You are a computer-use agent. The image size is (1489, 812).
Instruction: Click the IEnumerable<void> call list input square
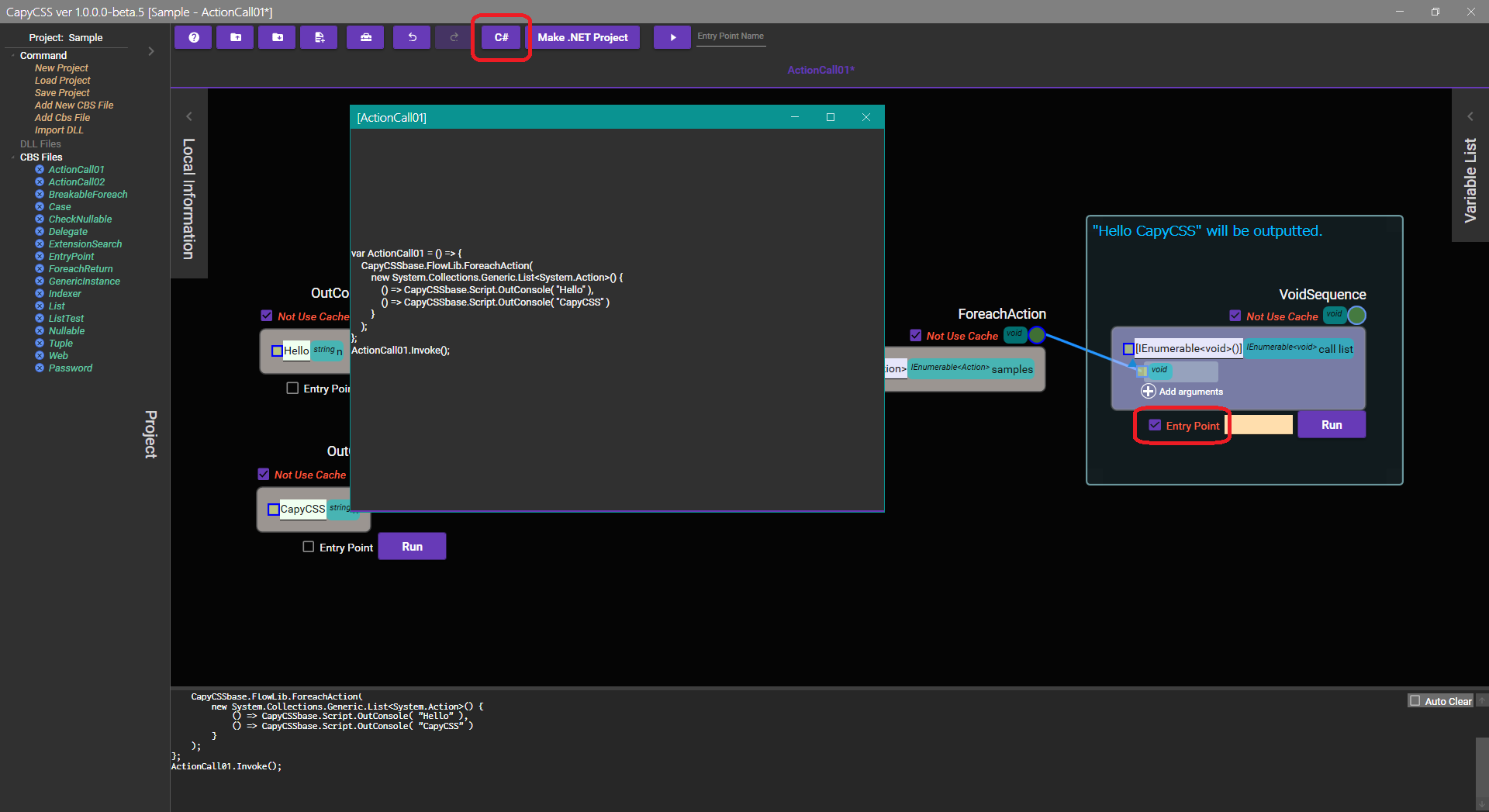pos(1128,349)
